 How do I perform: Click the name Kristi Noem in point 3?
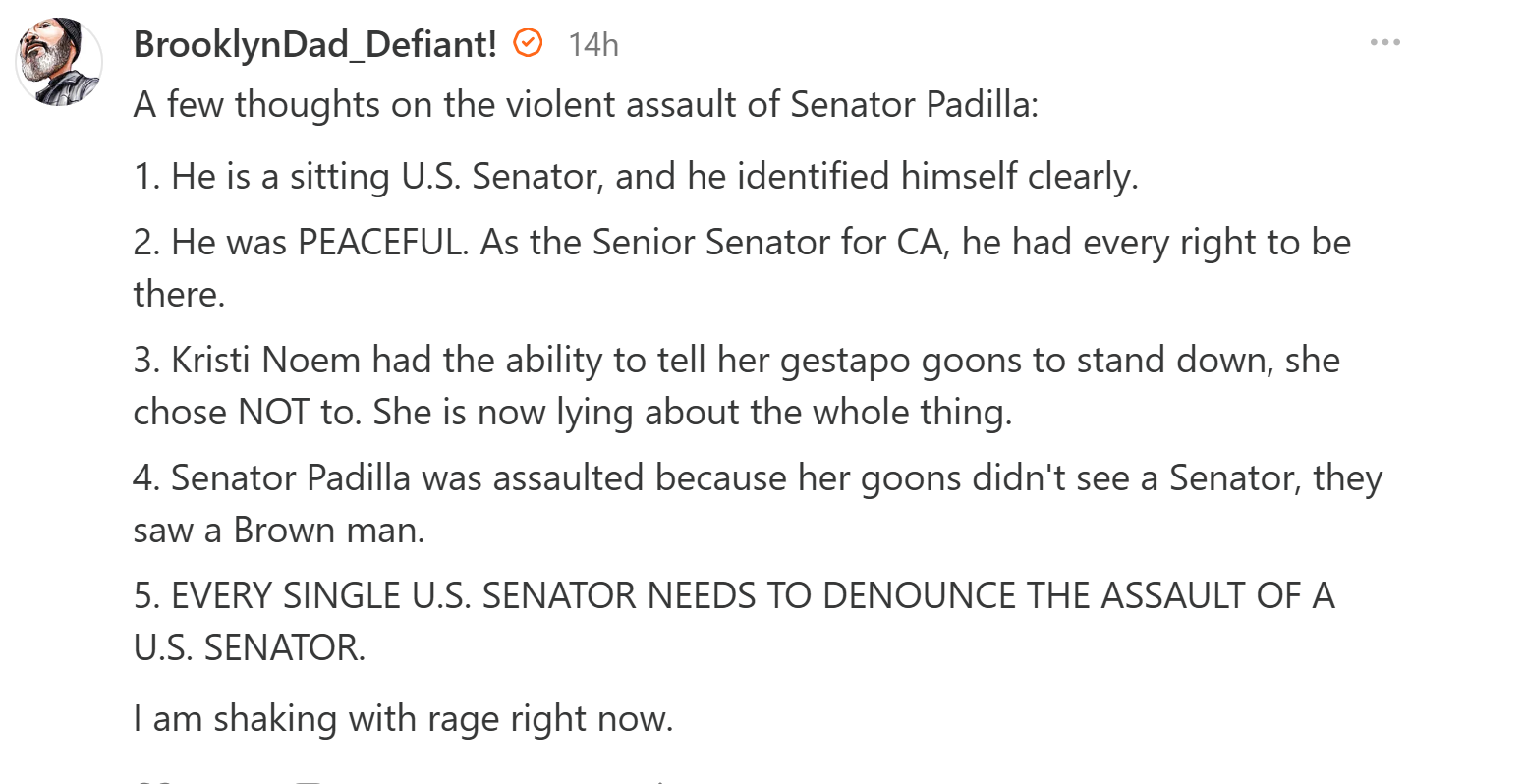(266, 360)
